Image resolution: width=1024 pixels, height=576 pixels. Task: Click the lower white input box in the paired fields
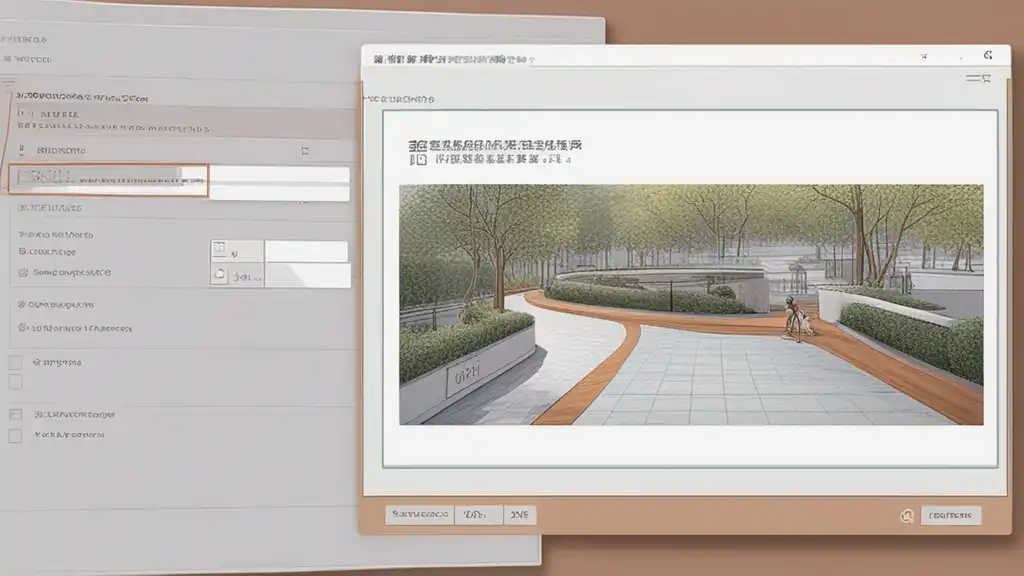pos(308,276)
